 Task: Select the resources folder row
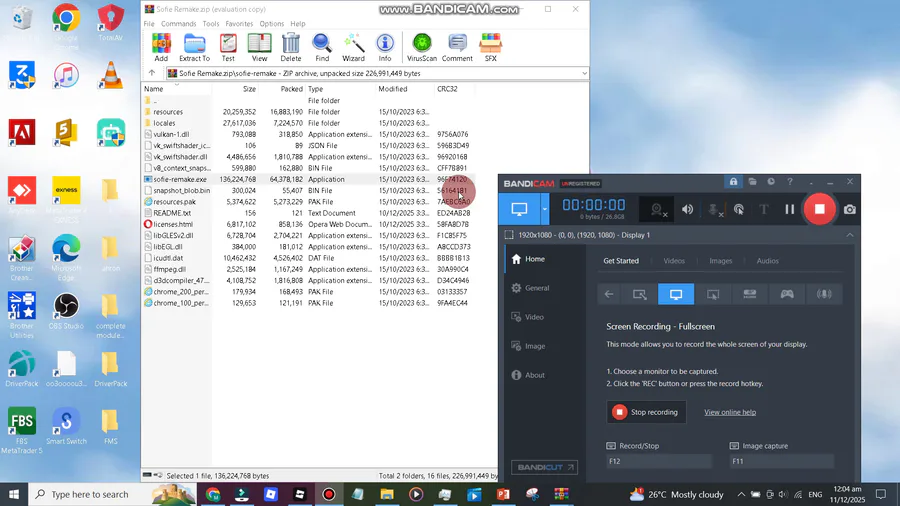[310, 112]
